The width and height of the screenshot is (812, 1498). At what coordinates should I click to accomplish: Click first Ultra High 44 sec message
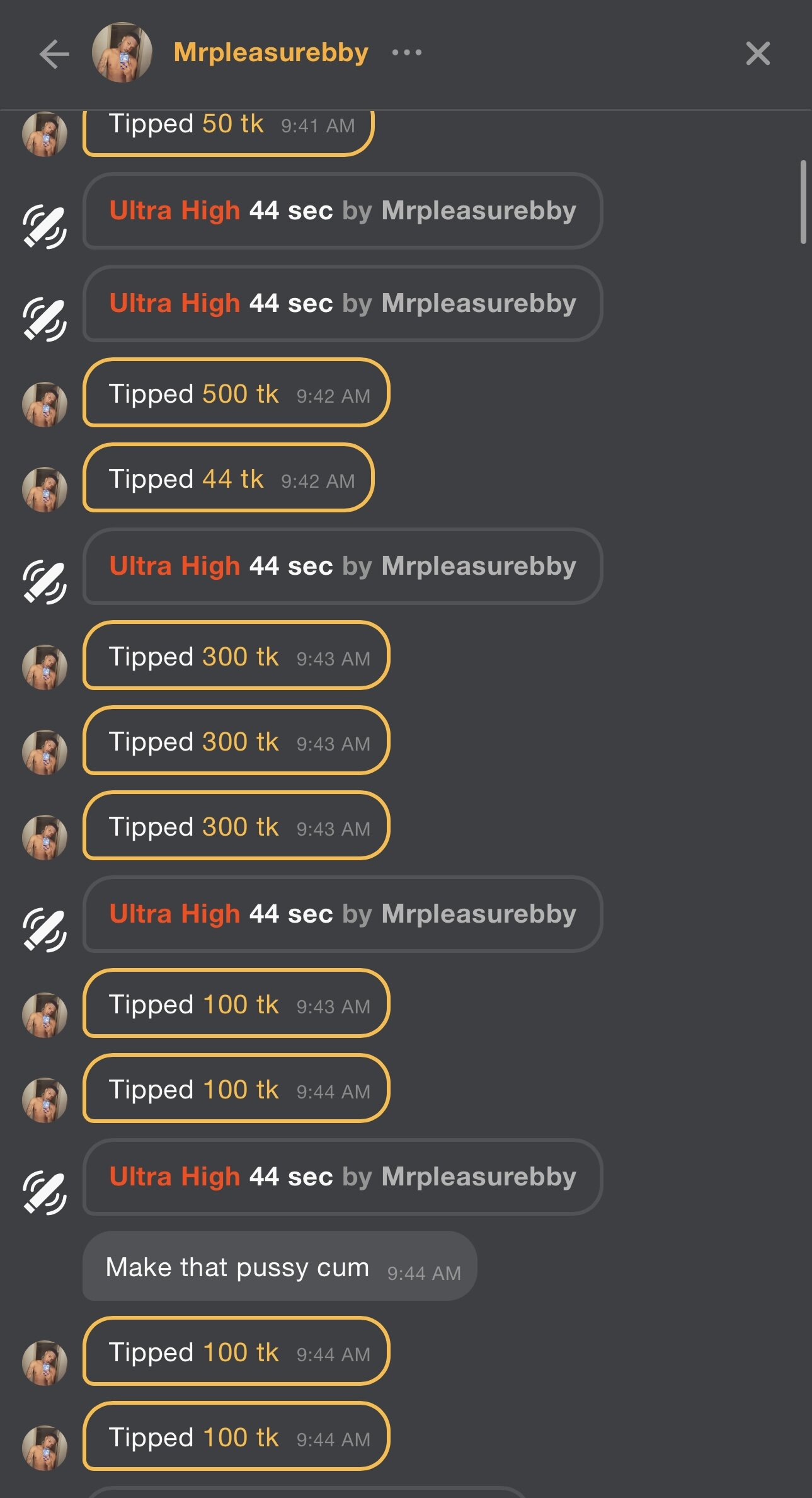click(x=343, y=211)
